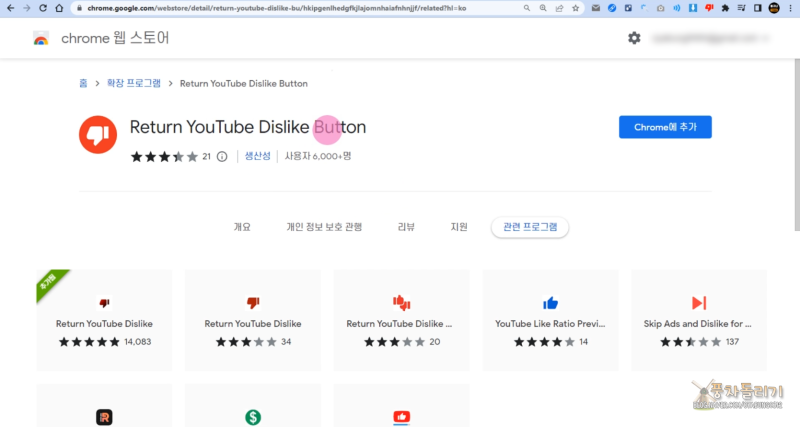
Task: Open Return YouTube Dislike ... card with 20 ratings
Action: point(402,320)
